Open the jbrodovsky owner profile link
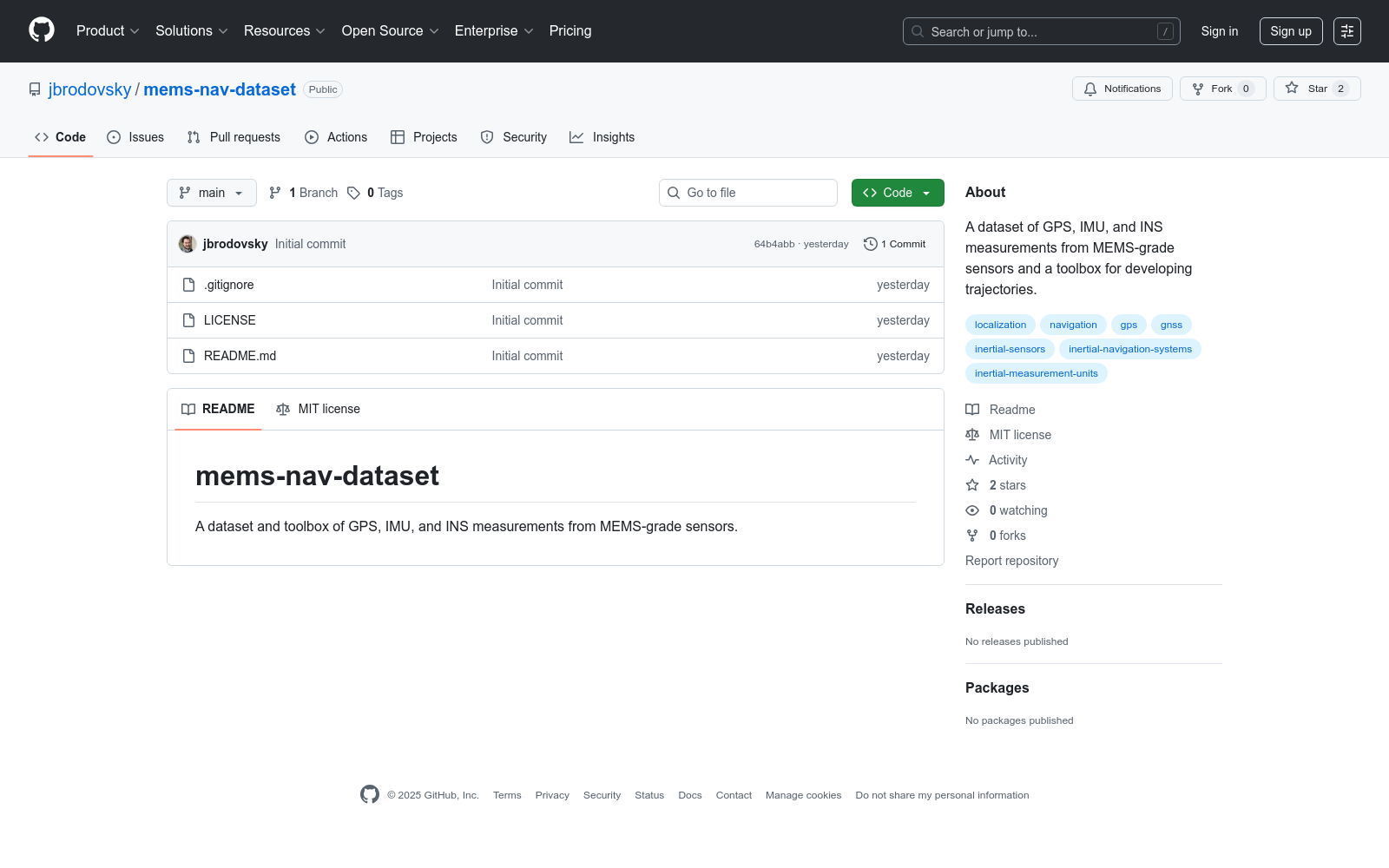This screenshot has width=1389, height=868. click(89, 89)
